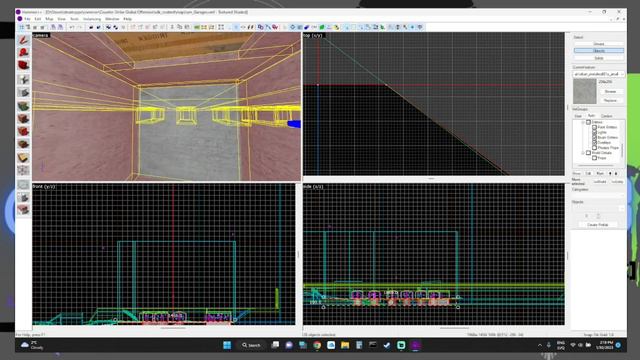Toggle the Entities visgroup checkbox
This screenshot has height=360, width=640.
[x=589, y=122]
